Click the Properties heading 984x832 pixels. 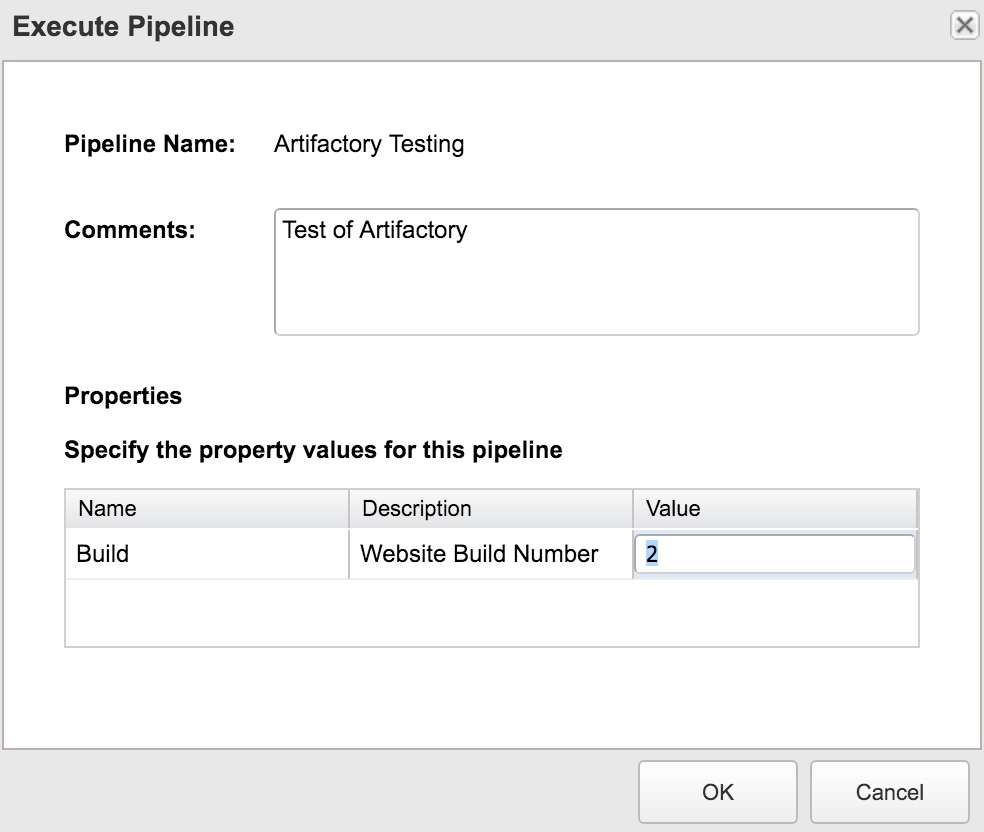123,396
